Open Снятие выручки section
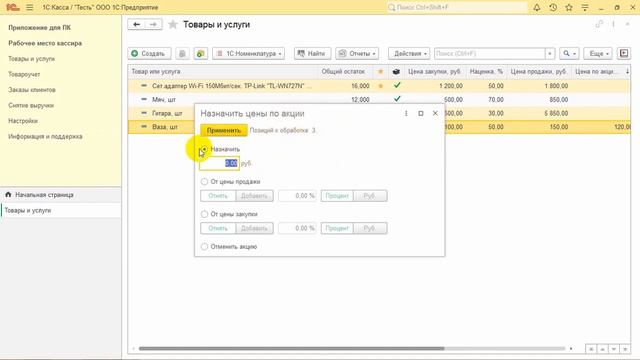 [x=31, y=105]
